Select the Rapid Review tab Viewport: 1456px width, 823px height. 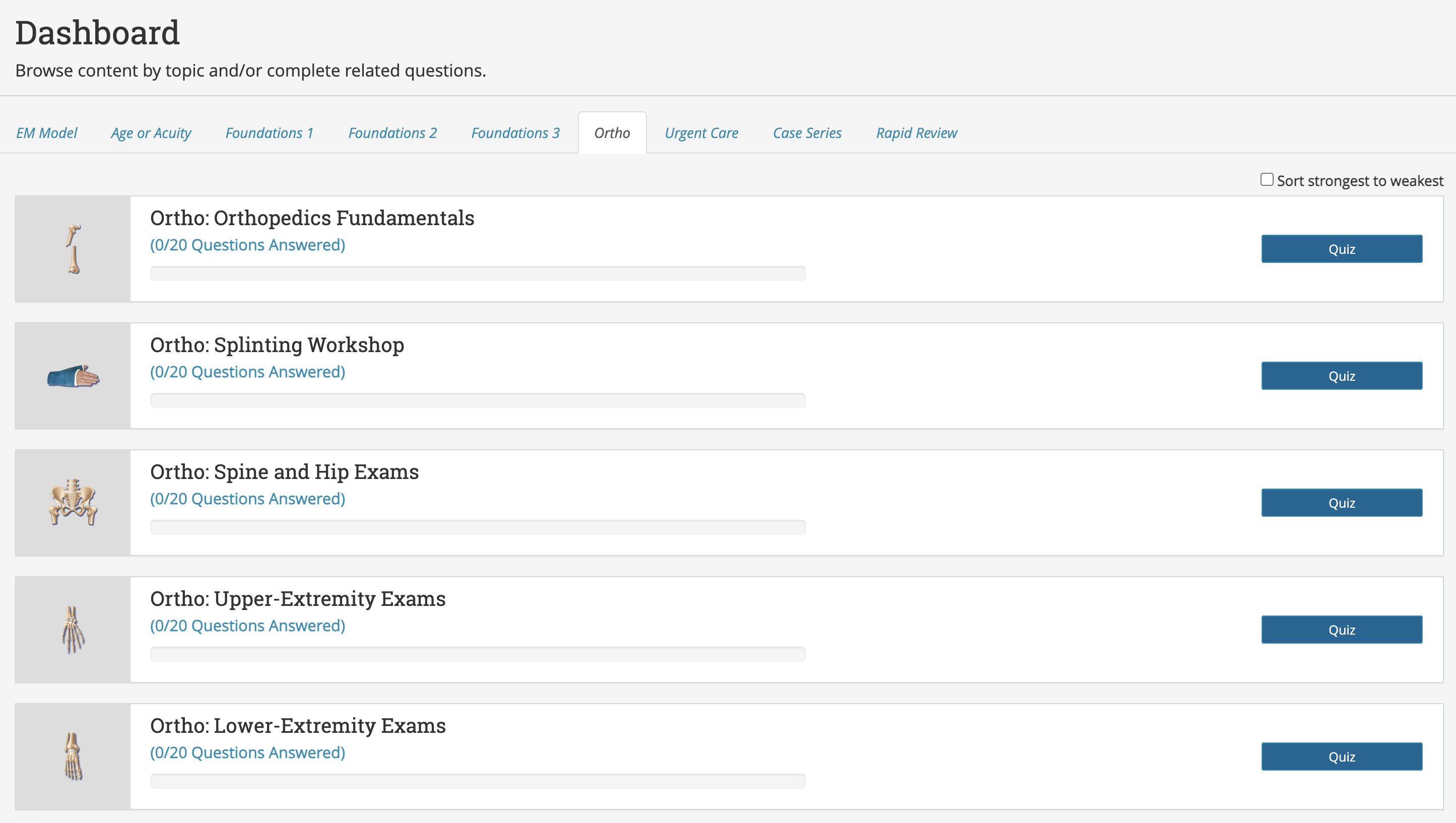[915, 132]
